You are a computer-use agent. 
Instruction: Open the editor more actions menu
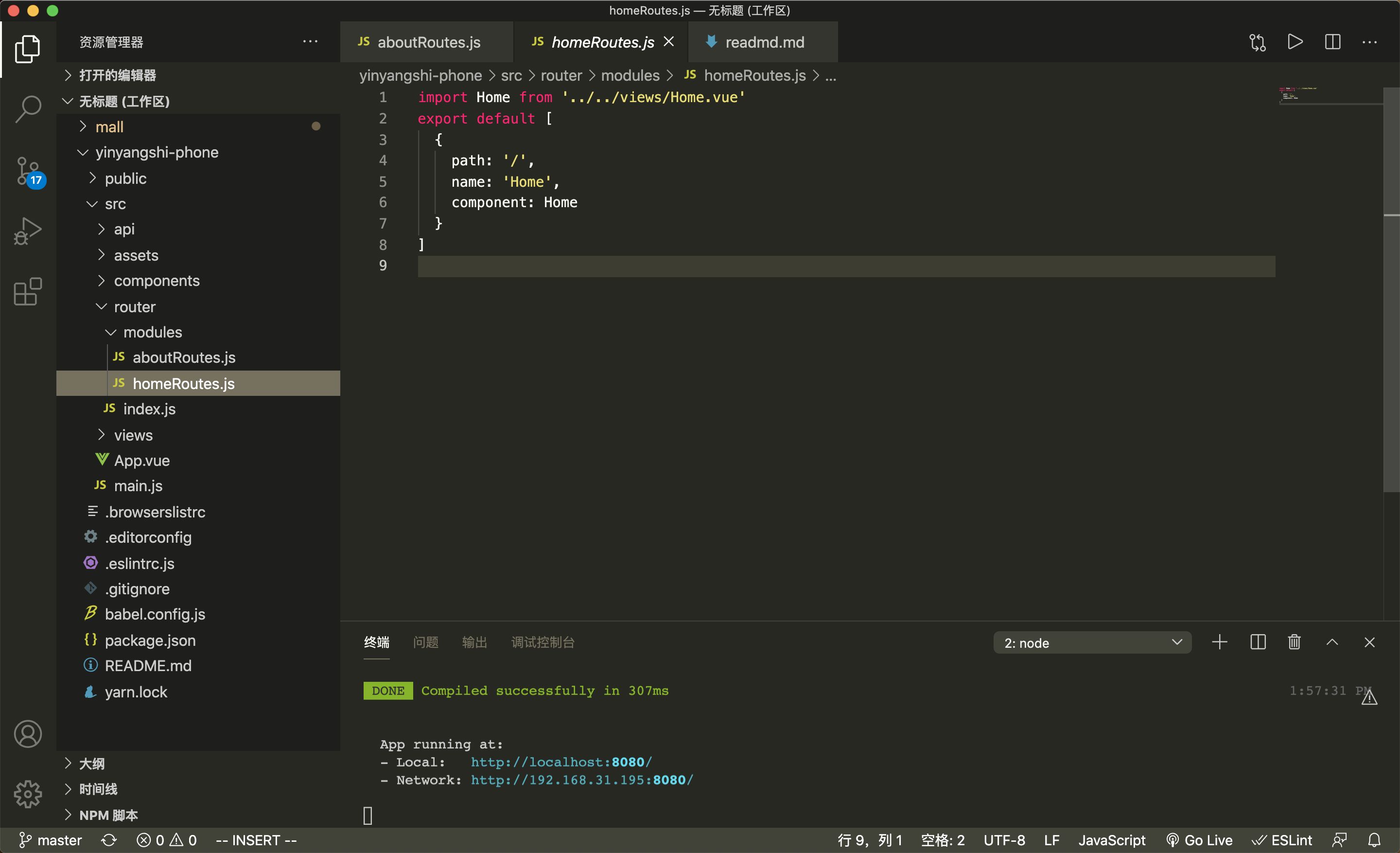1369,43
